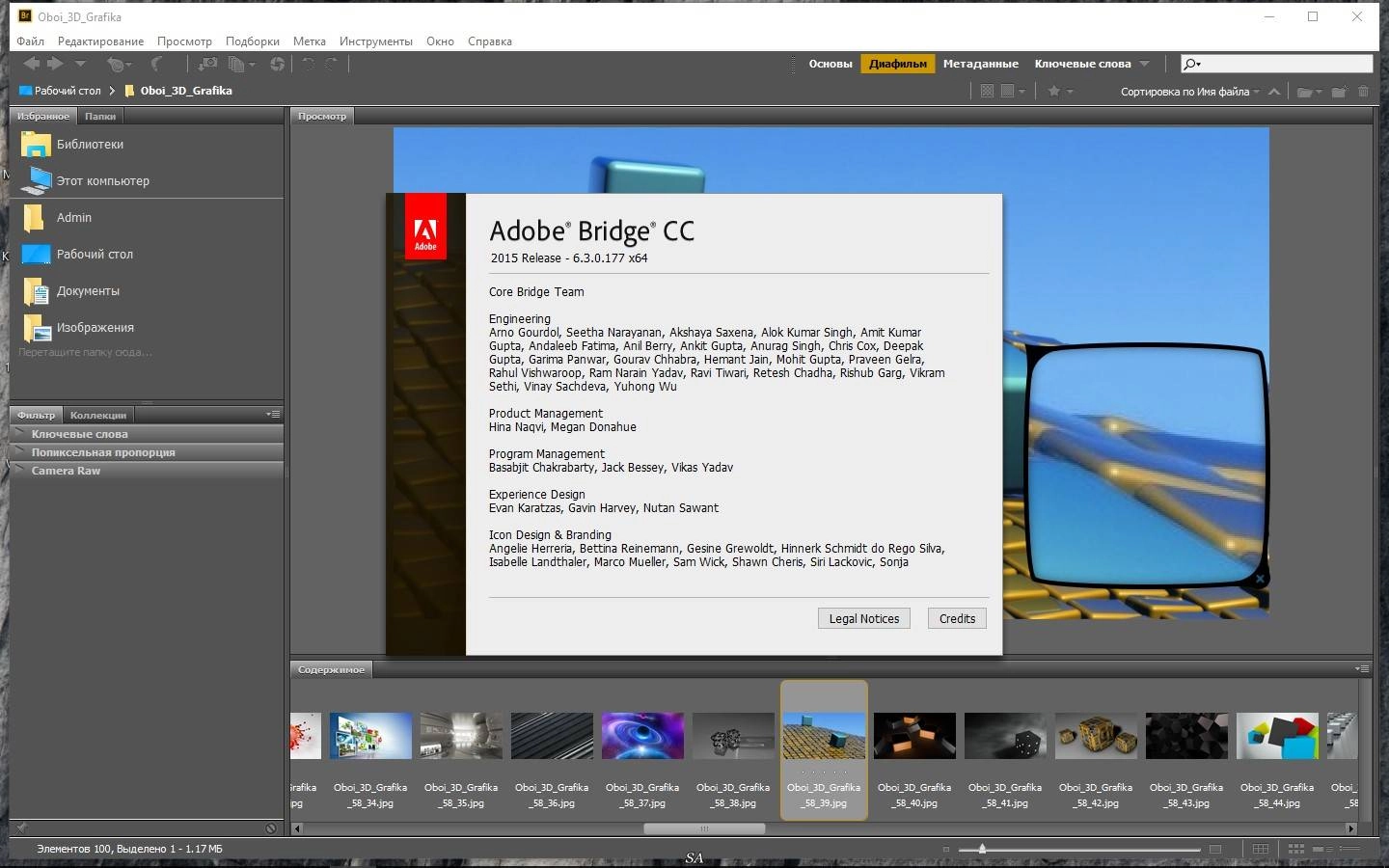The image size is (1389, 868).
Task: Get photos from camera icon
Action: pyautogui.click(x=207, y=64)
